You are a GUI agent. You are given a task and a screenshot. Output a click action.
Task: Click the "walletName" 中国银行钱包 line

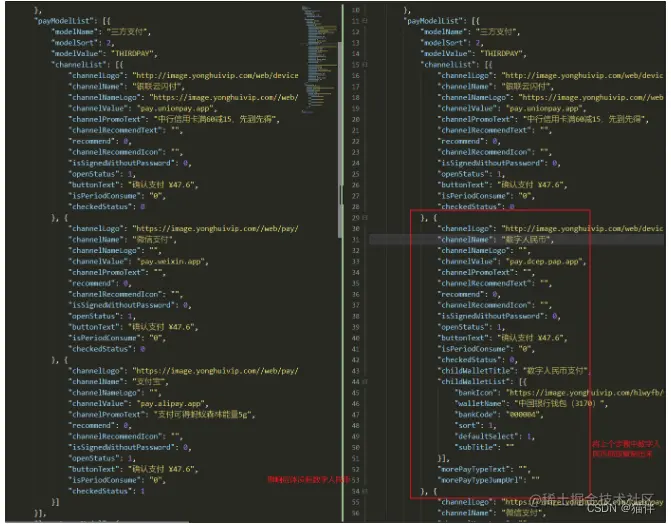coord(531,403)
